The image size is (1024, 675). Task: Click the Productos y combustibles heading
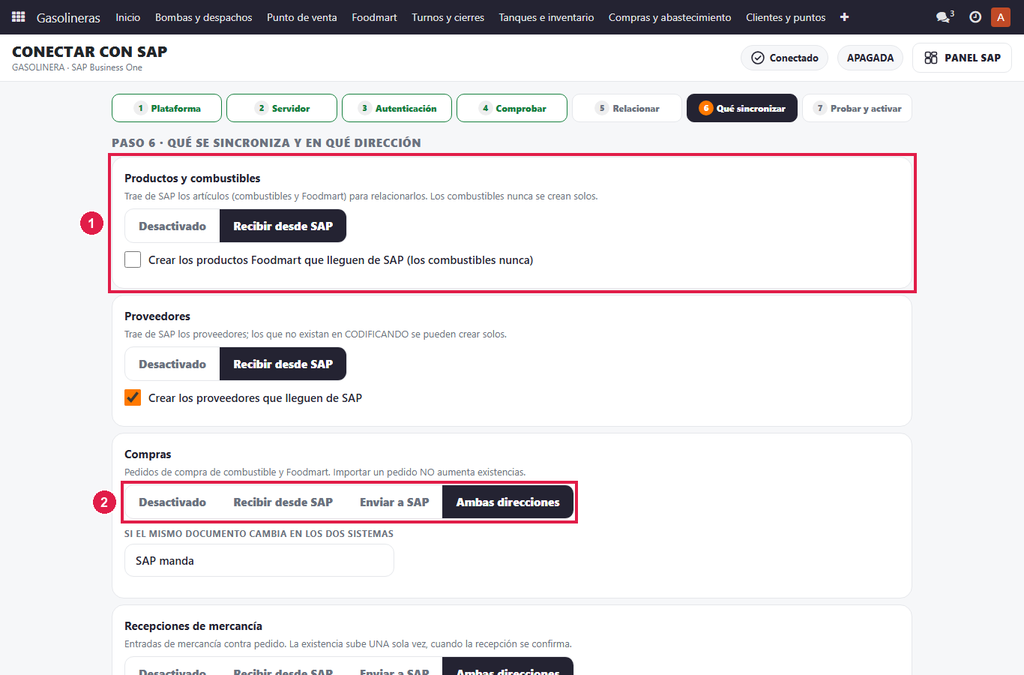tap(193, 178)
